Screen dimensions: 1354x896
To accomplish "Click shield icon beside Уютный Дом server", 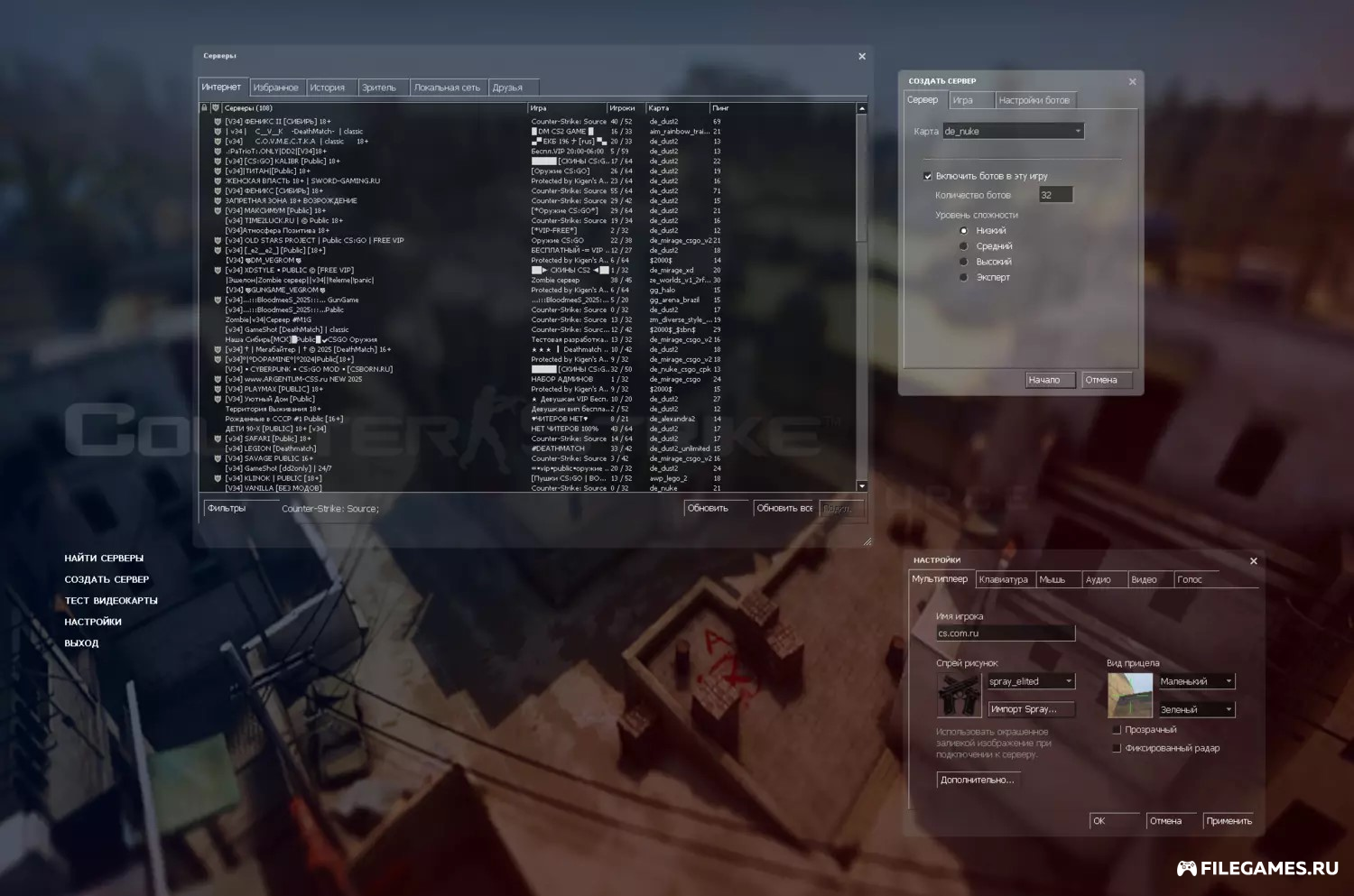I will tap(218, 399).
